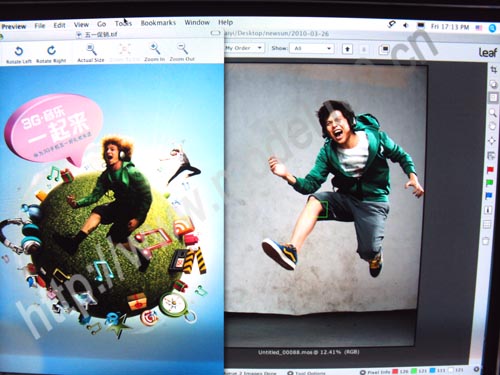Image resolution: width=500 pixels, height=375 pixels.
Task: Click the menu bar clock Fri 17:13 PM
Action: (x=450, y=27)
